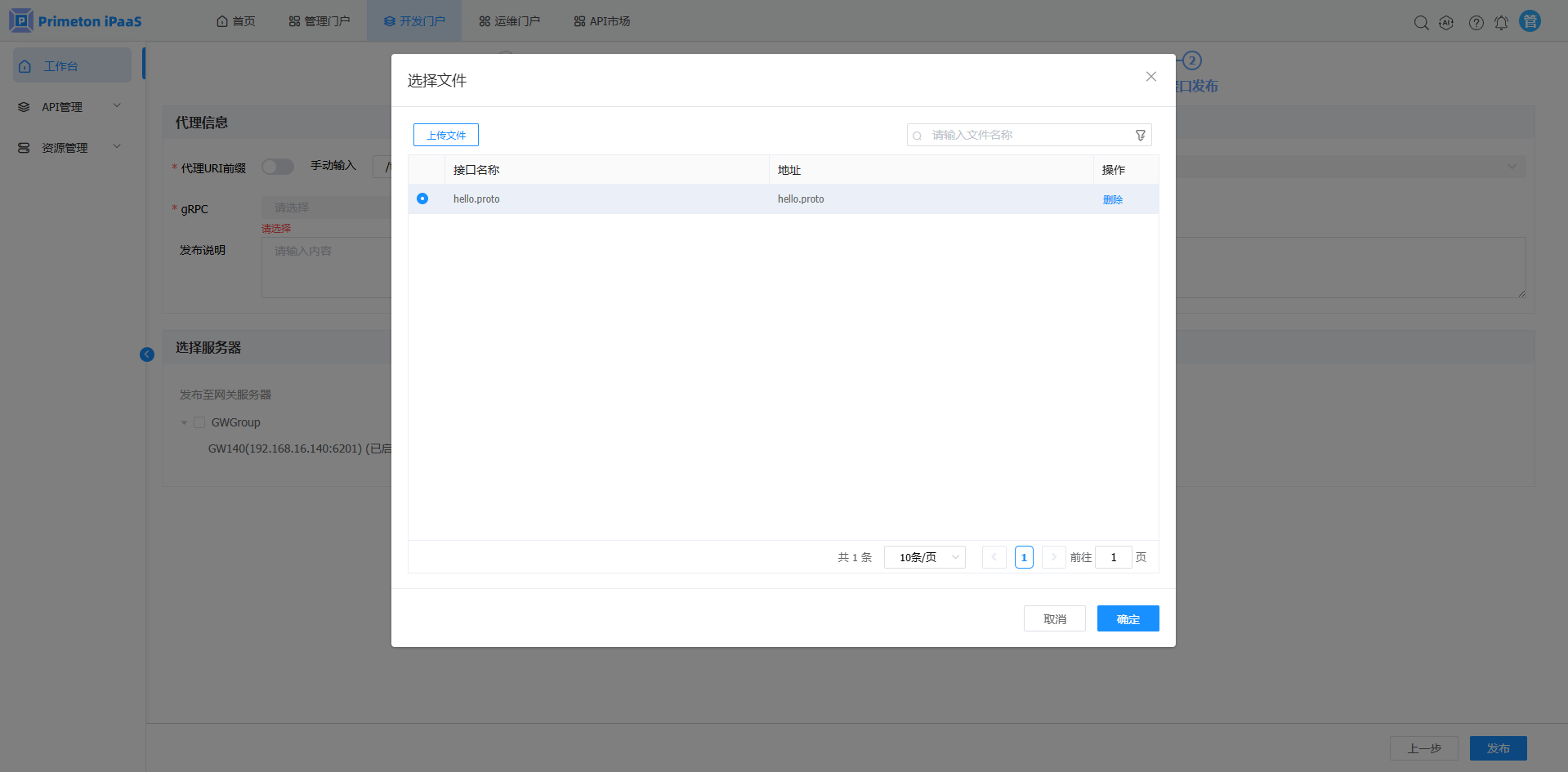This screenshot has width=1568, height=772.
Task: Open the help question mark icon
Action: coord(1476,23)
